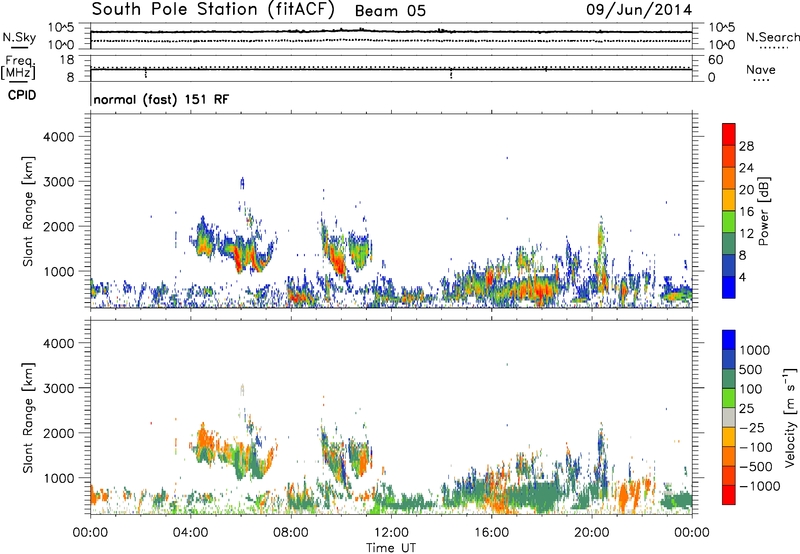Click the date '09/Jun/2014'

639,10
